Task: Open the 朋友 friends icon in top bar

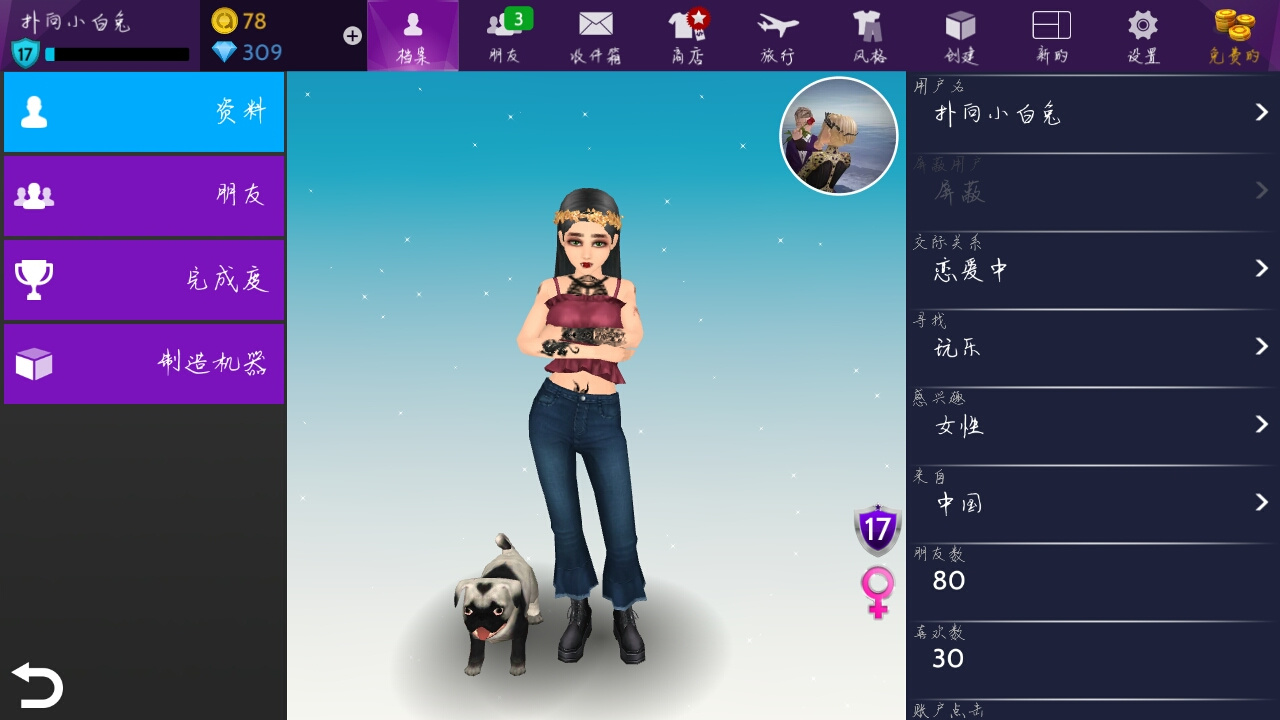Action: (x=505, y=35)
